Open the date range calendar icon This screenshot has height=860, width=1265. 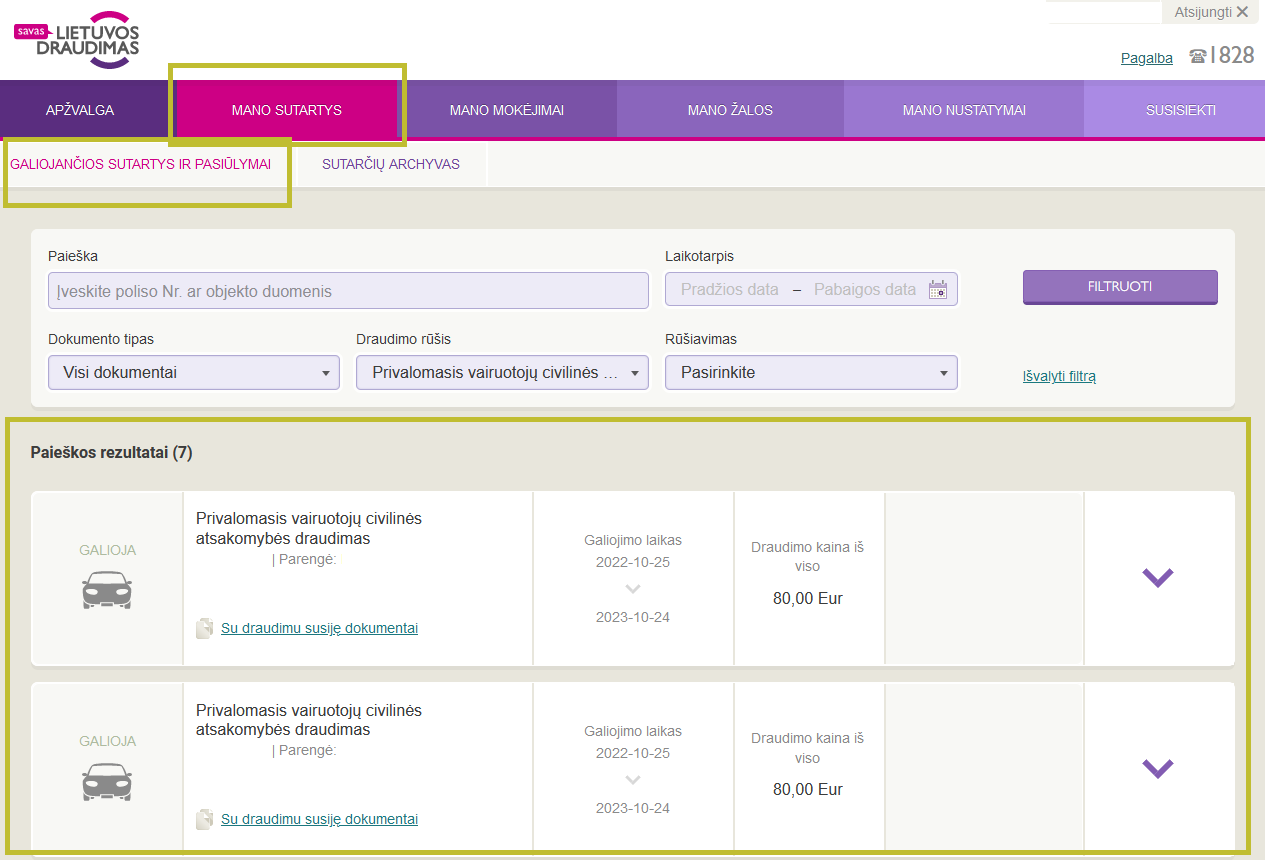(x=937, y=290)
